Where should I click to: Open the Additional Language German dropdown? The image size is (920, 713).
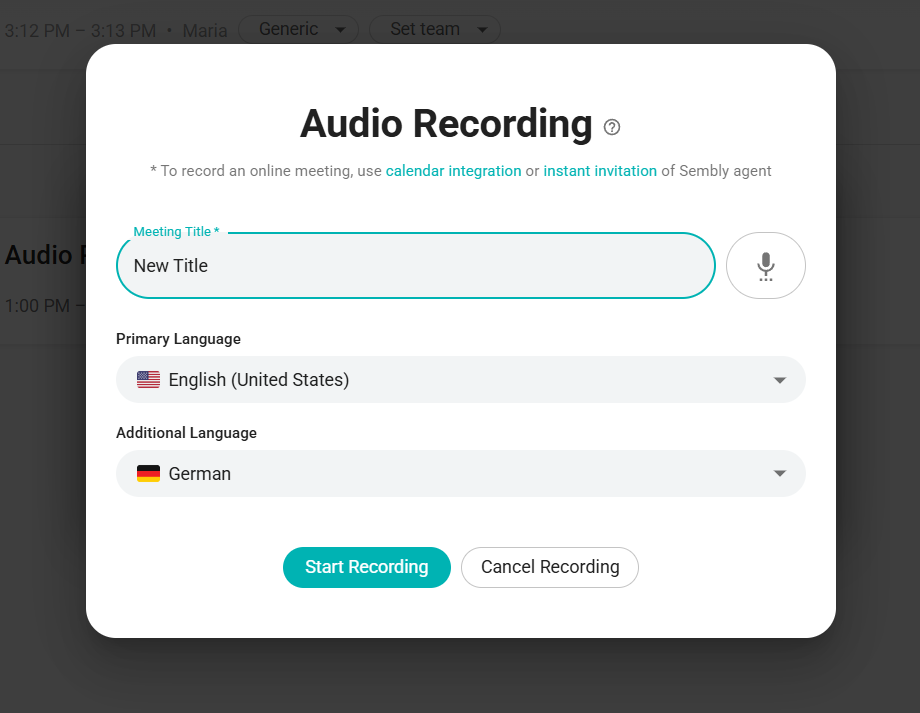click(460, 474)
